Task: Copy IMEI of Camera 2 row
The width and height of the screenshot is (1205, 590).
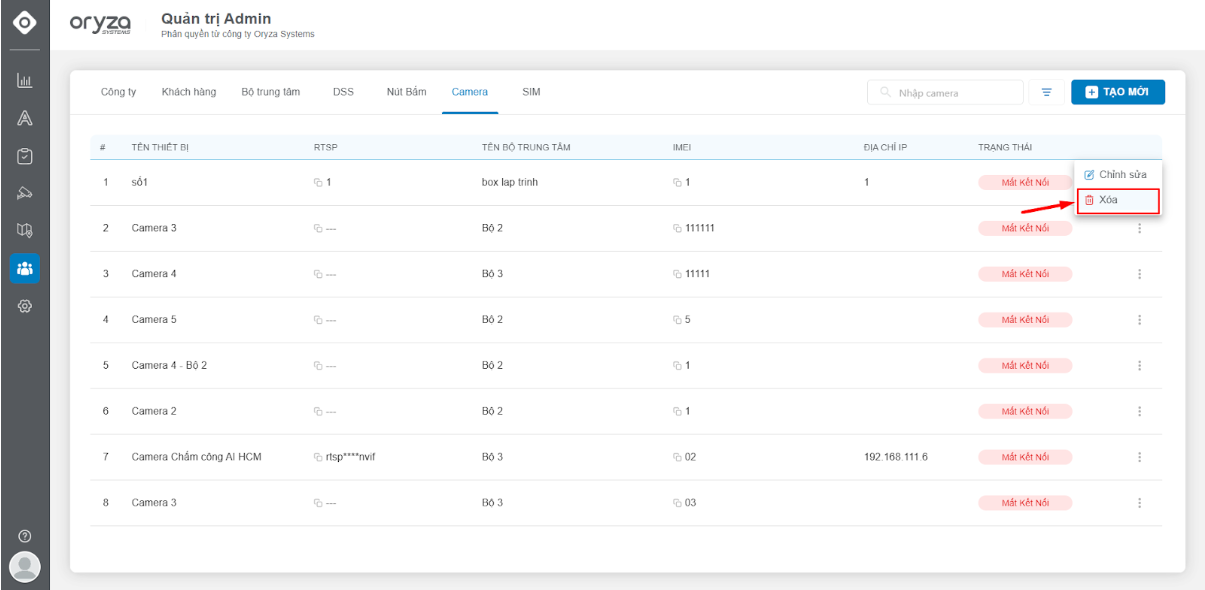Action: point(677,412)
